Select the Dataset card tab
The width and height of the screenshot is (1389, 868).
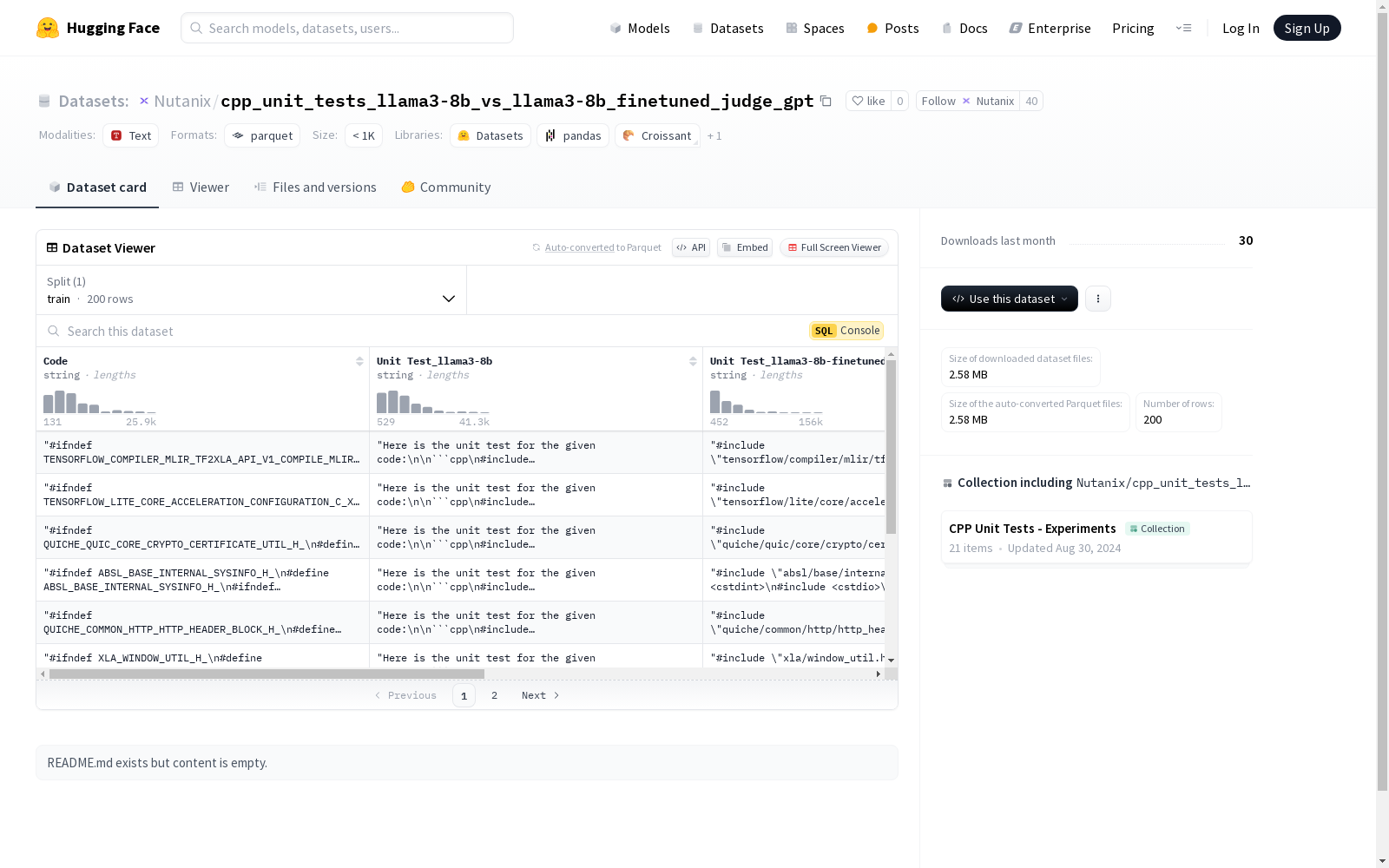(97, 187)
